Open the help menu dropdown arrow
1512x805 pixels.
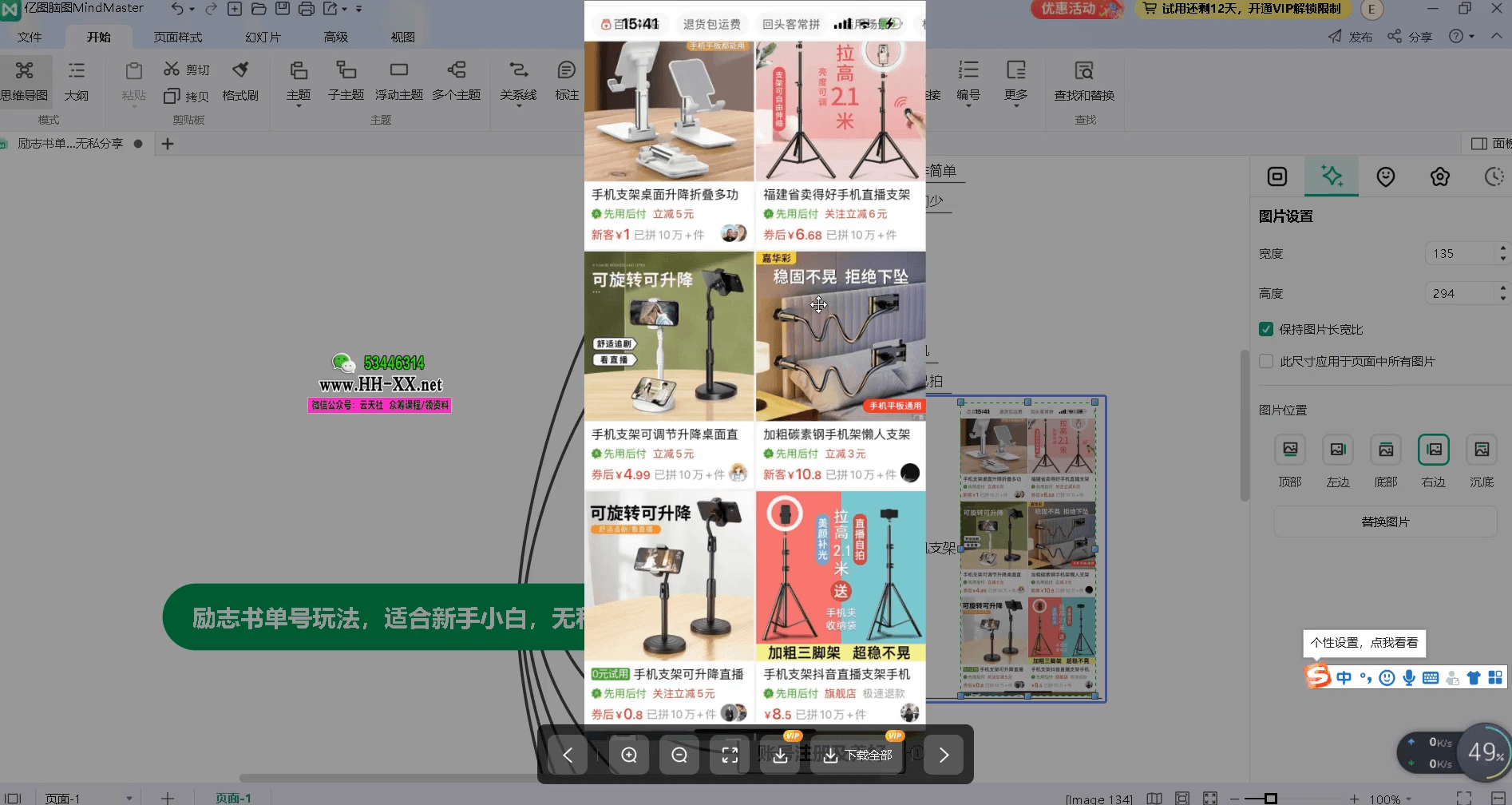tap(1472, 37)
